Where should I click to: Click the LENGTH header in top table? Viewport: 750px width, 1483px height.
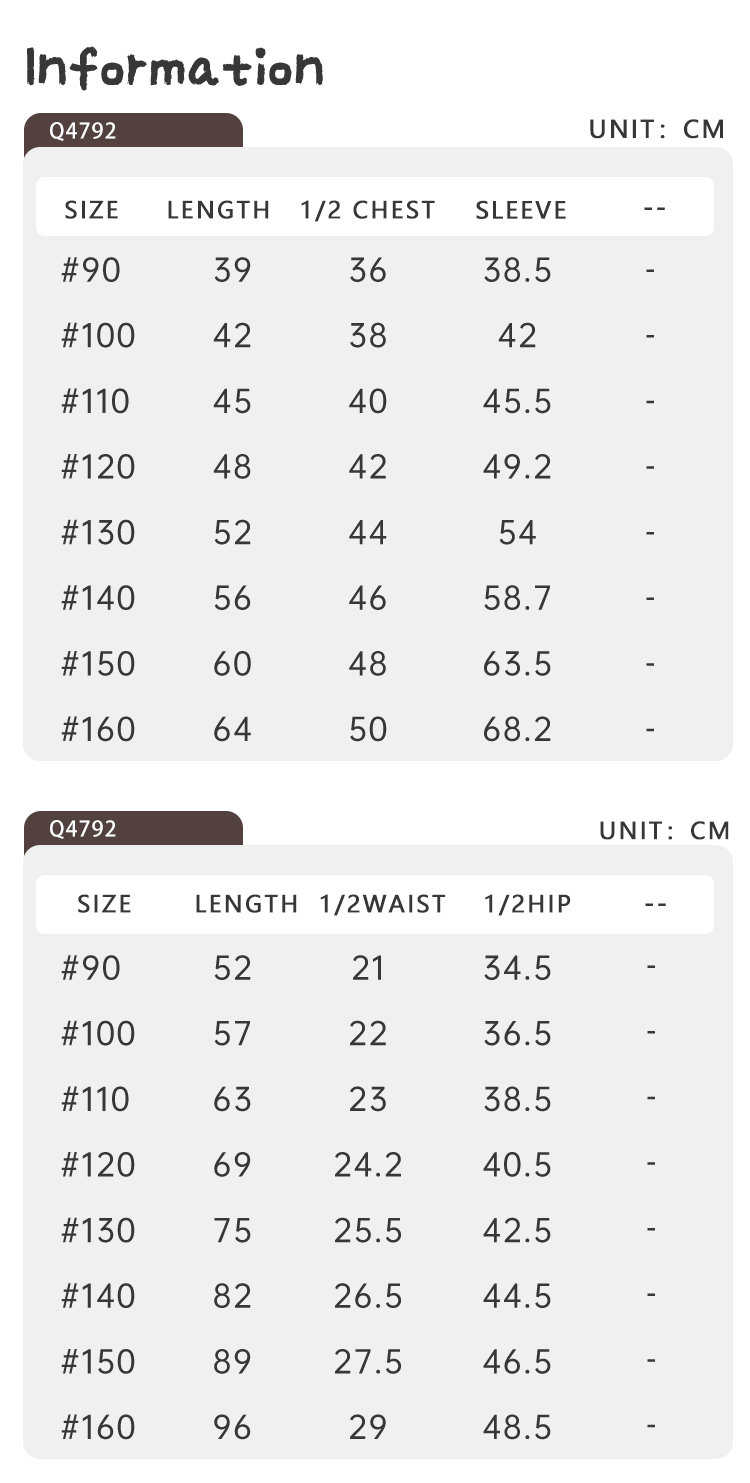(219, 210)
